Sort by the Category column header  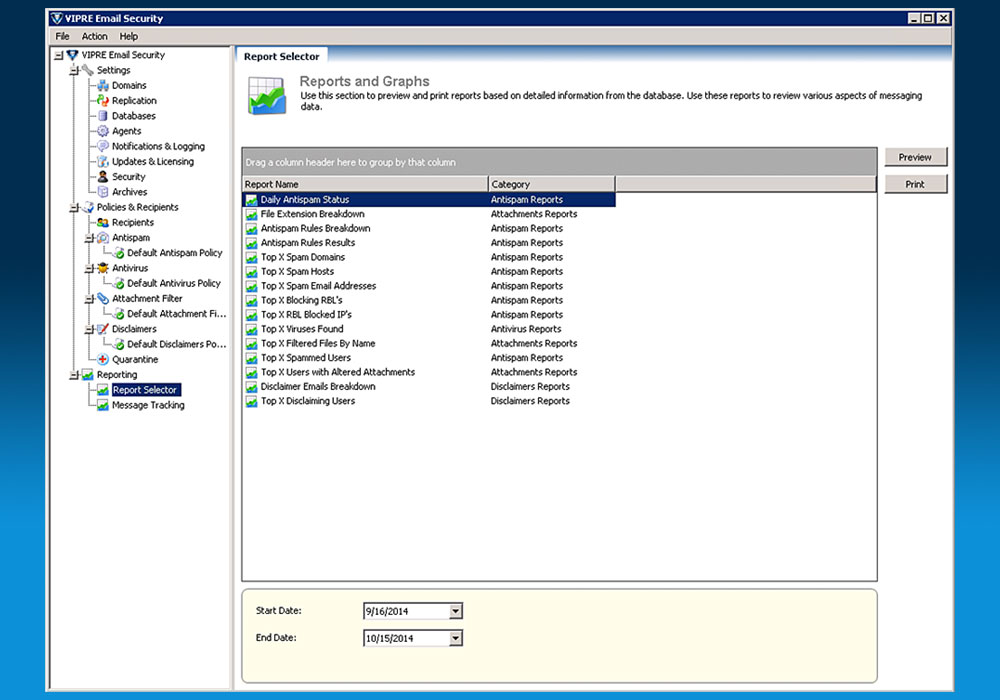[x=552, y=184]
